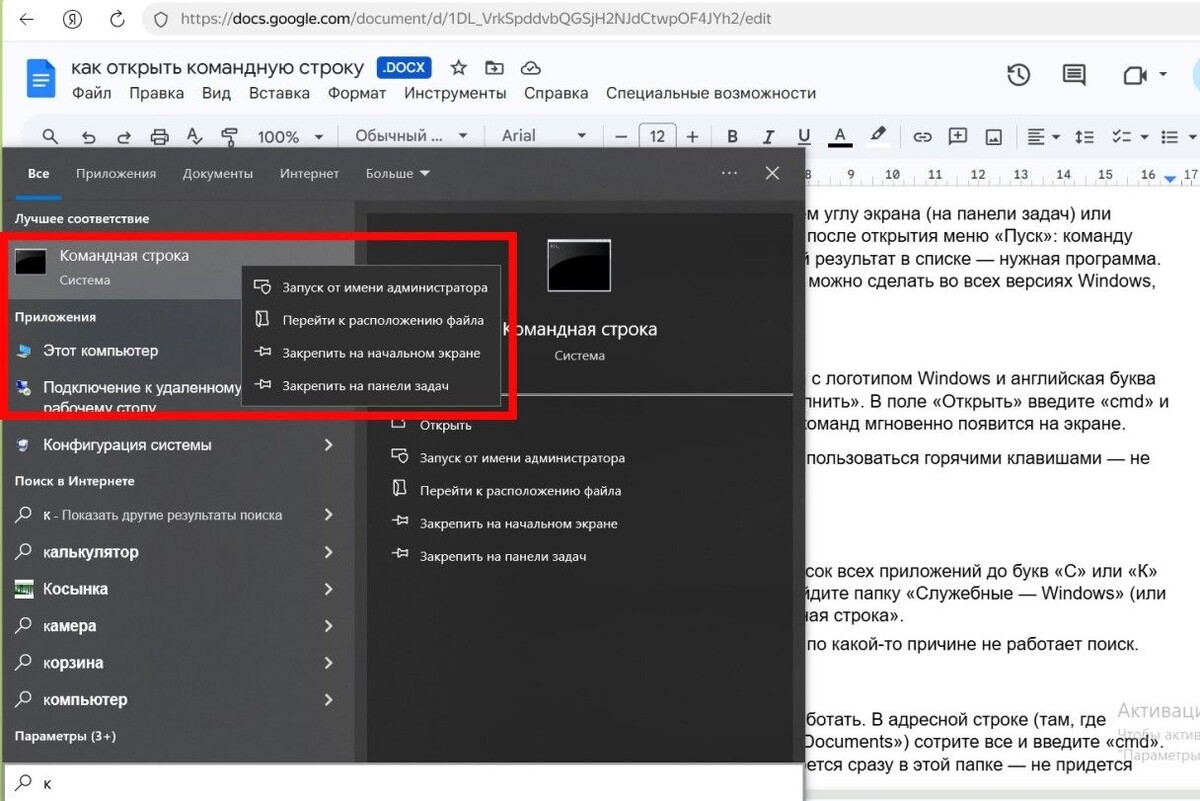Image resolution: width=1200 pixels, height=801 pixels.
Task: Open the checklist dropdown
Action: (1128, 136)
